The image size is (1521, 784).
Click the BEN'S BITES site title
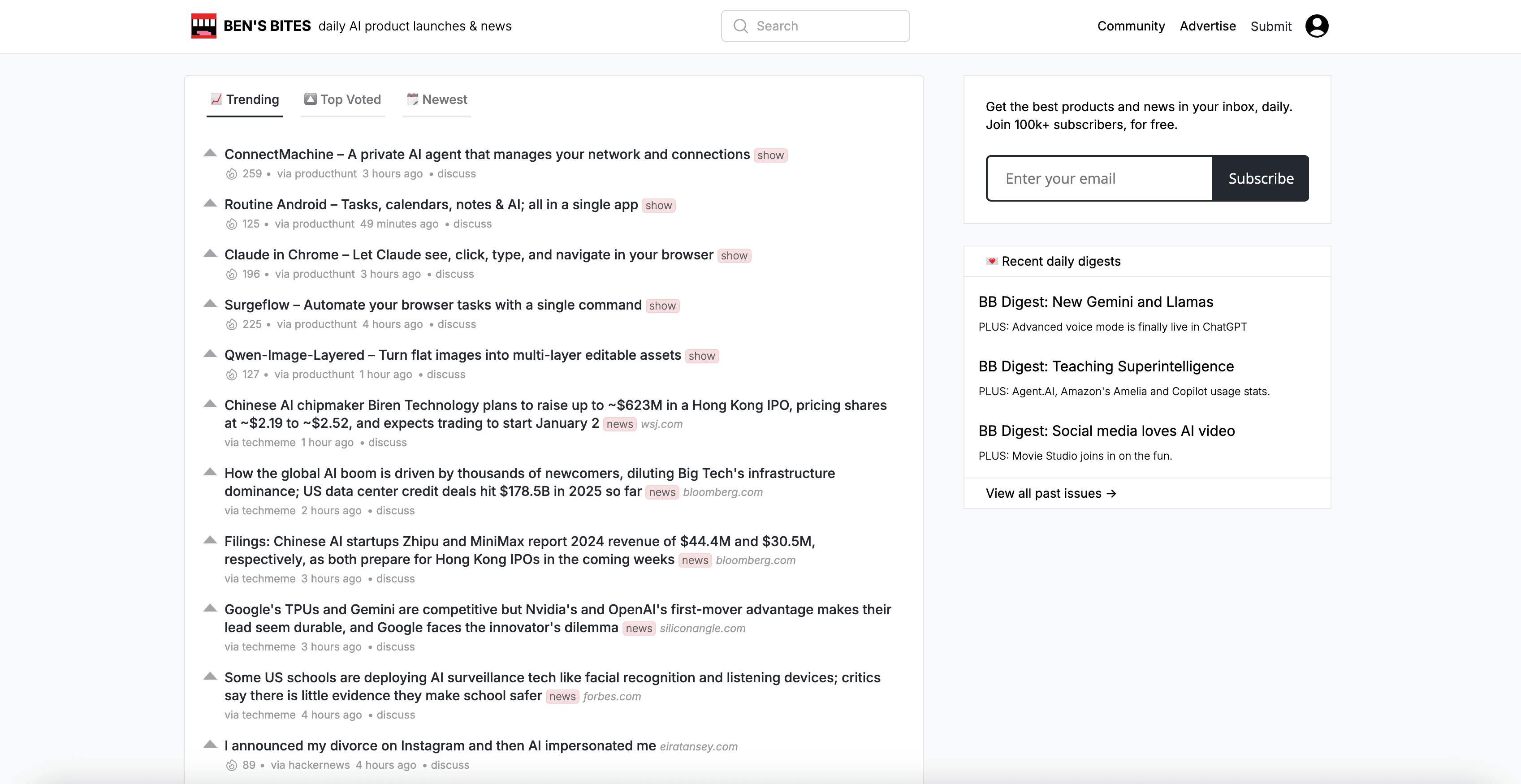coord(267,26)
